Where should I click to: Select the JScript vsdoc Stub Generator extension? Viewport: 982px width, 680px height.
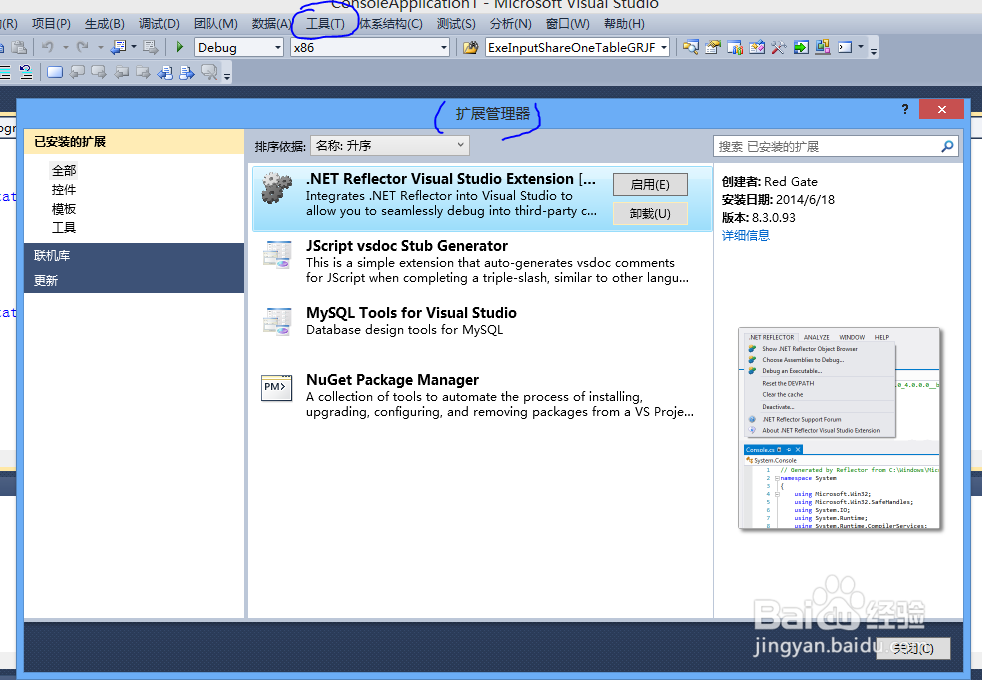481,262
